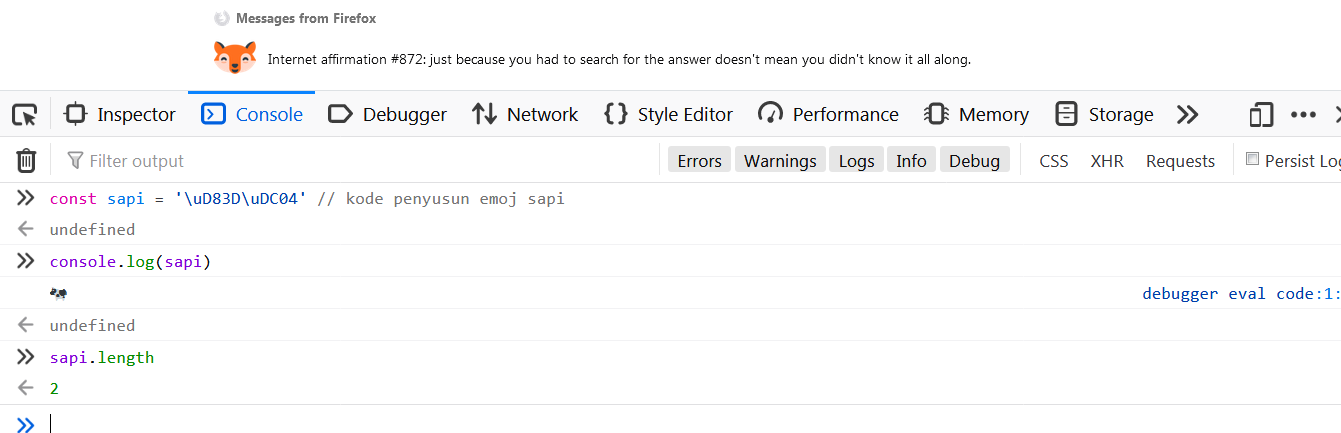Click the debugger eval code source link

point(1241,294)
